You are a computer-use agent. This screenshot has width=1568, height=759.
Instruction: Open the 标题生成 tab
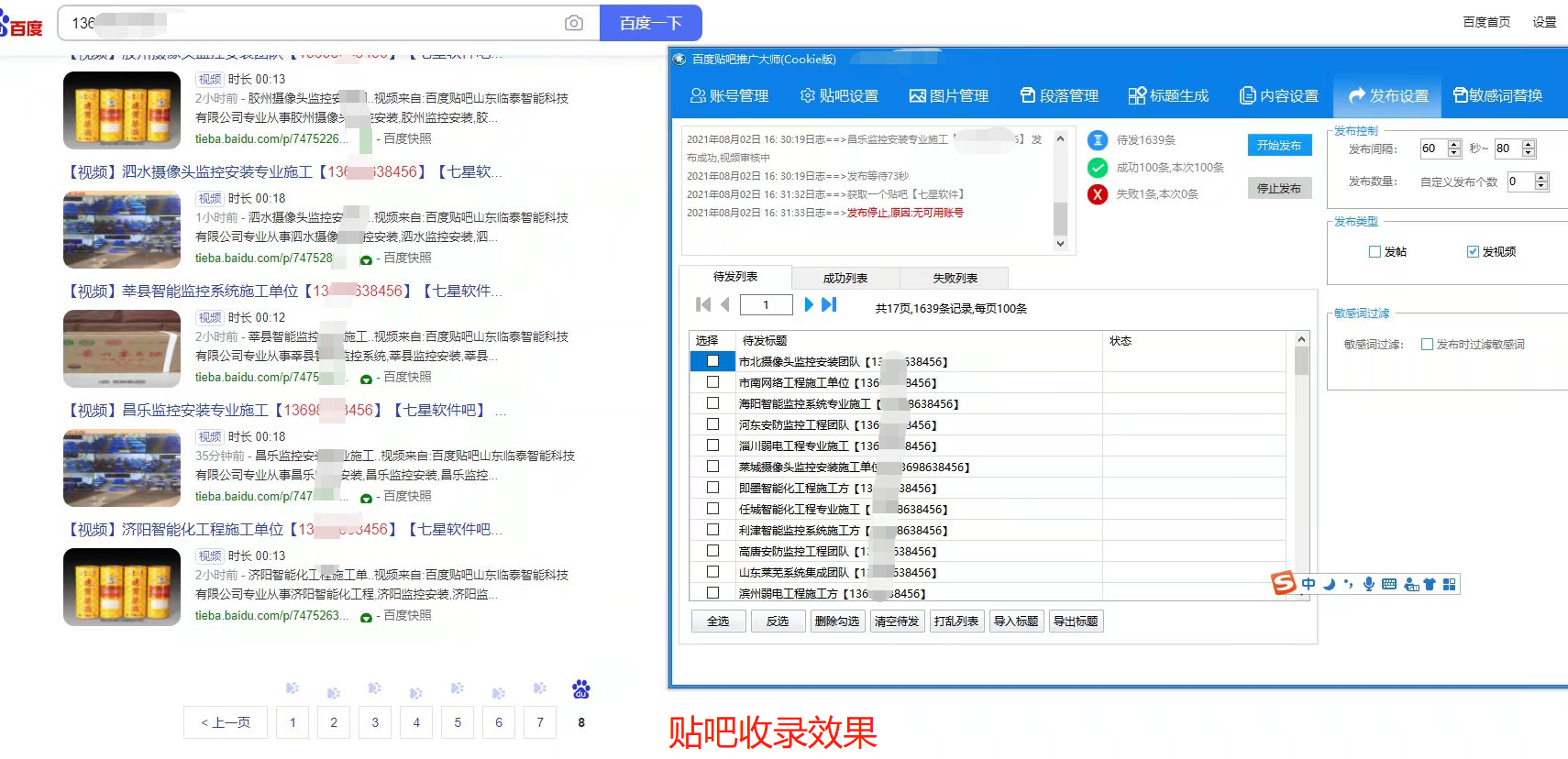coord(1168,95)
